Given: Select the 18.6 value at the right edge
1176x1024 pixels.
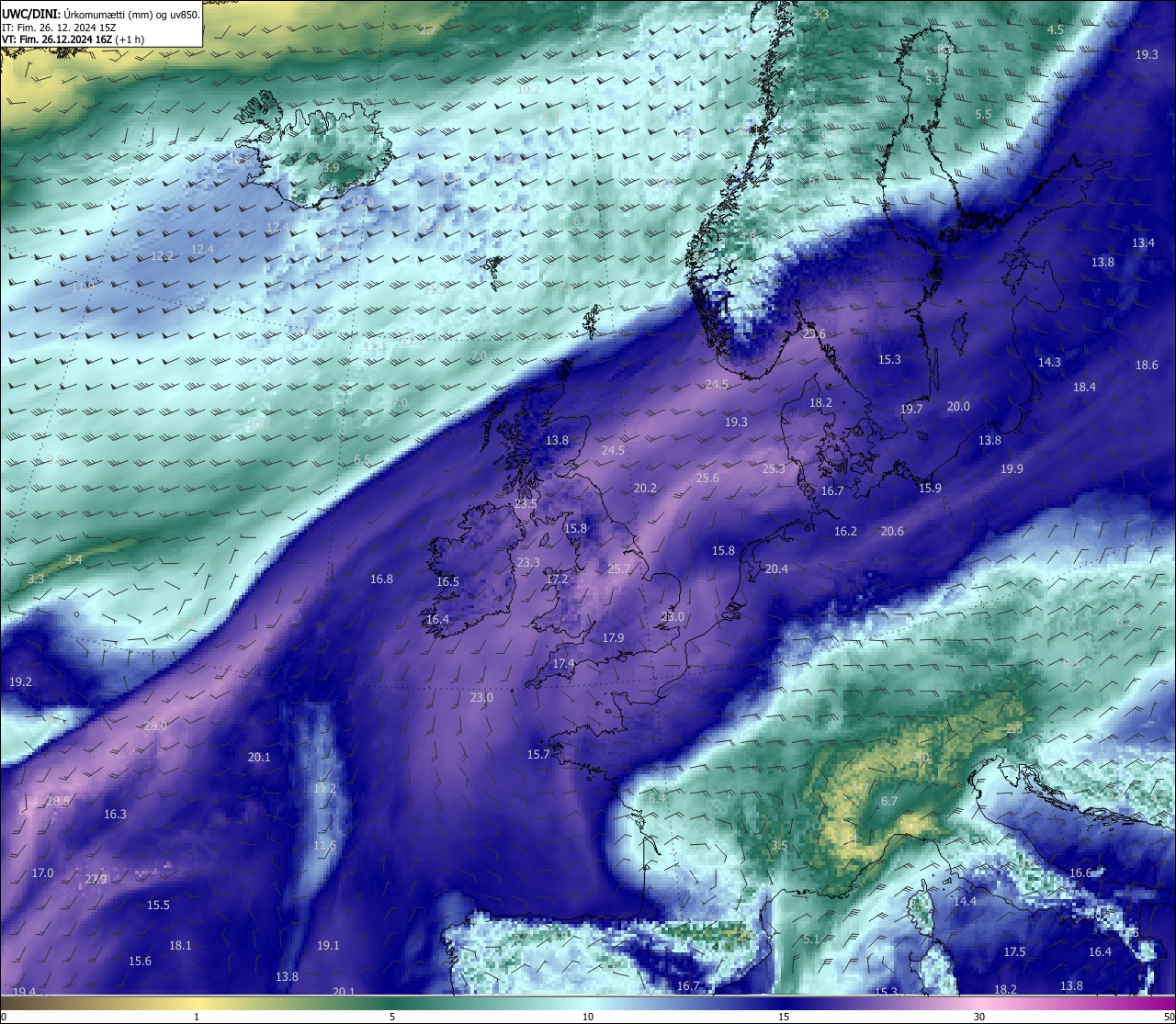Looking at the screenshot, I should point(1147,365).
